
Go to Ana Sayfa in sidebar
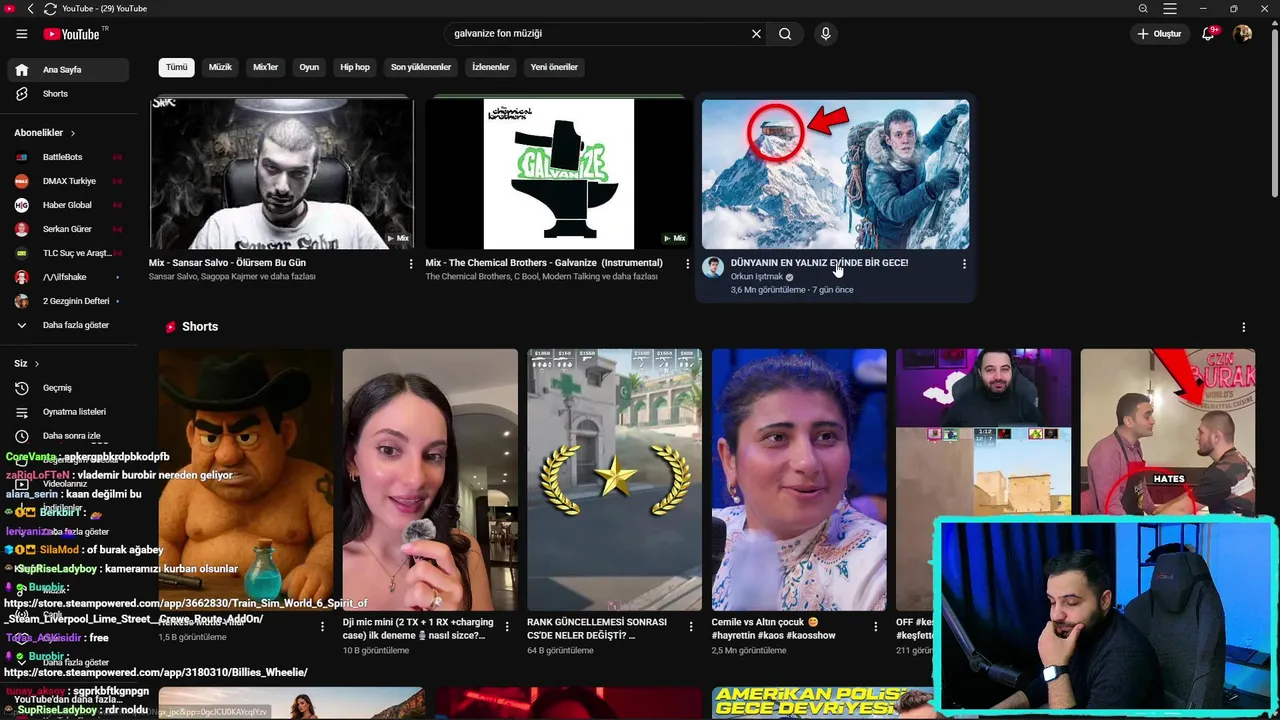tap(68, 70)
